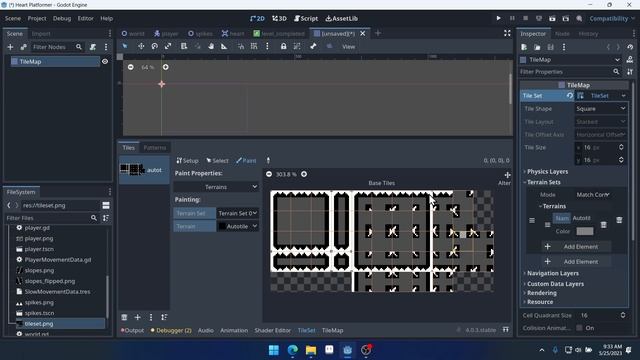
Task: Zoom out the scene viewport
Action: pyautogui.click(x=131, y=67)
